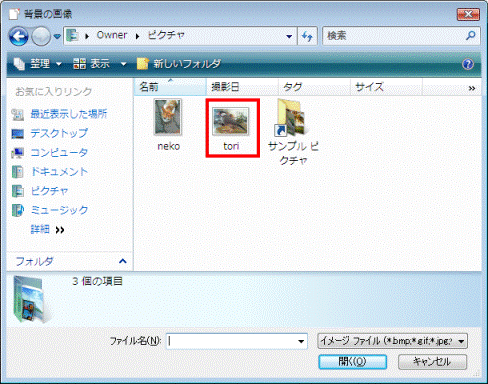
Task: Select the tori bird image thumbnail
Action: (x=231, y=121)
